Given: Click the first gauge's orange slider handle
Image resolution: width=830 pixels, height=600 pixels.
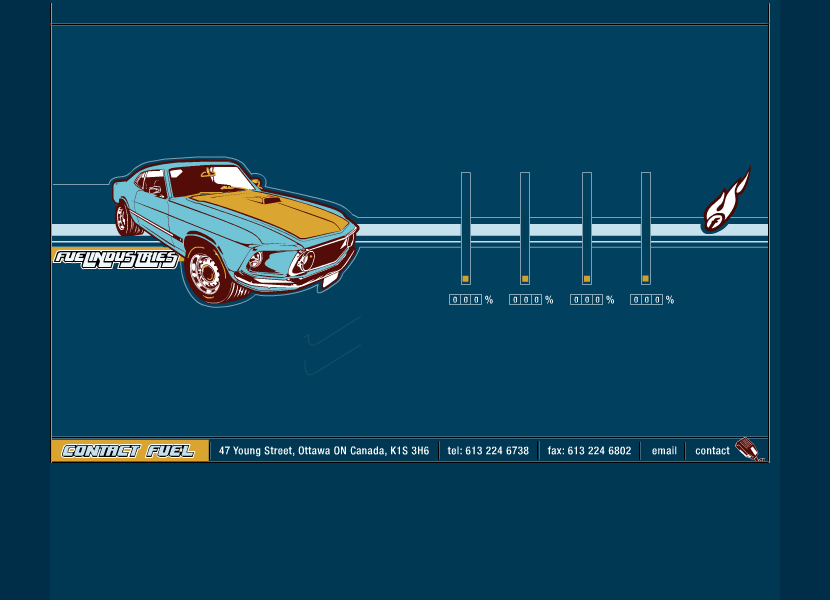Looking at the screenshot, I should [466, 279].
